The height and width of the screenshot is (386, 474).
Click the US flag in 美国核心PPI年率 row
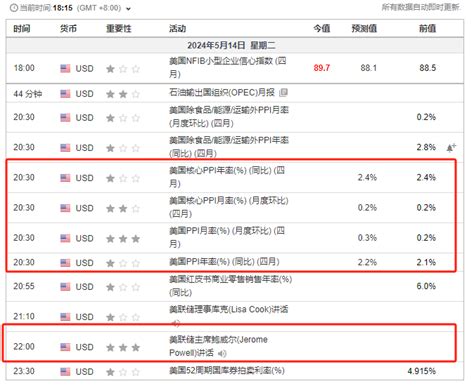click(x=65, y=178)
